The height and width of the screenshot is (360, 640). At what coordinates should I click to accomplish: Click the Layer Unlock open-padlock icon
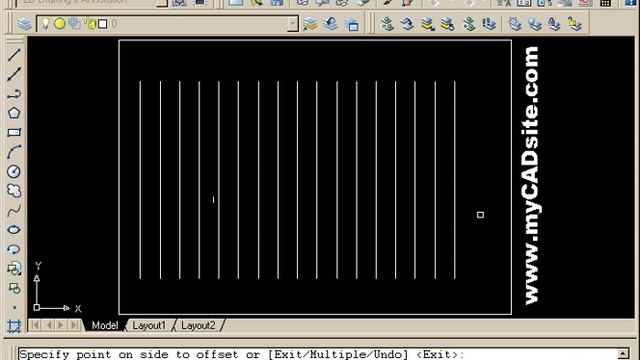(574, 24)
